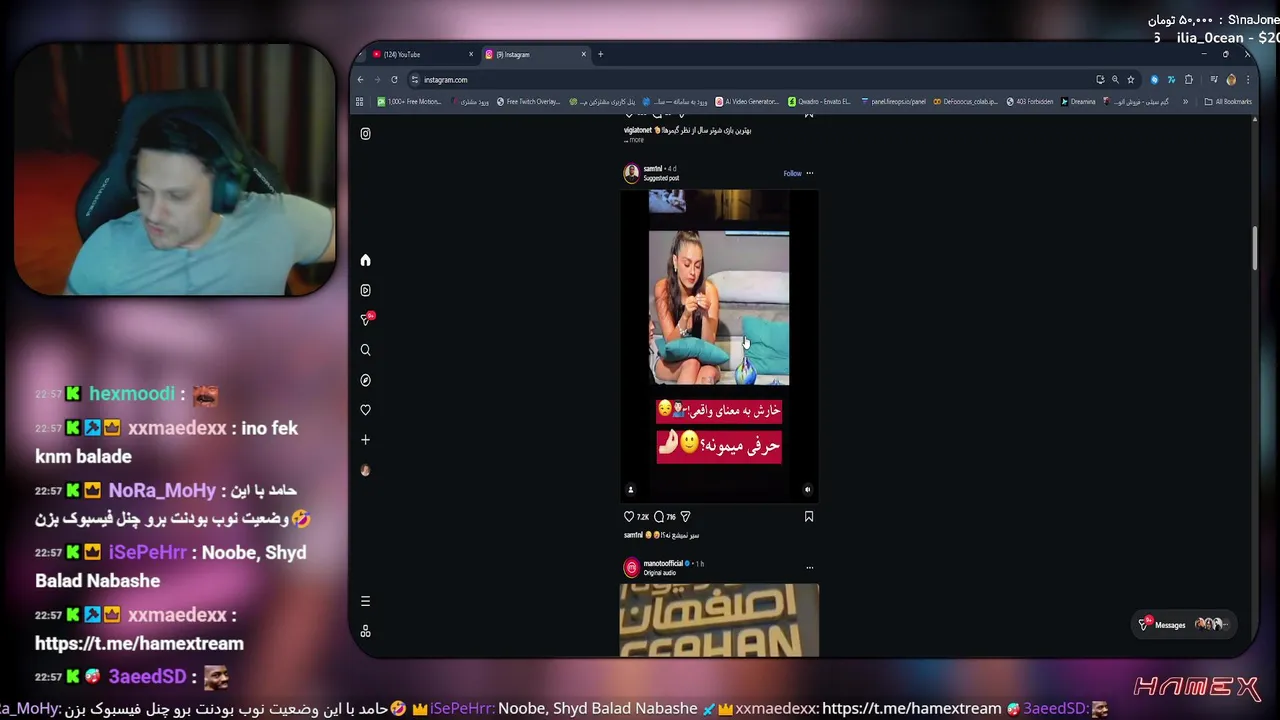Like the samtnl post heart icon
The image size is (1280, 720).
[629, 517]
